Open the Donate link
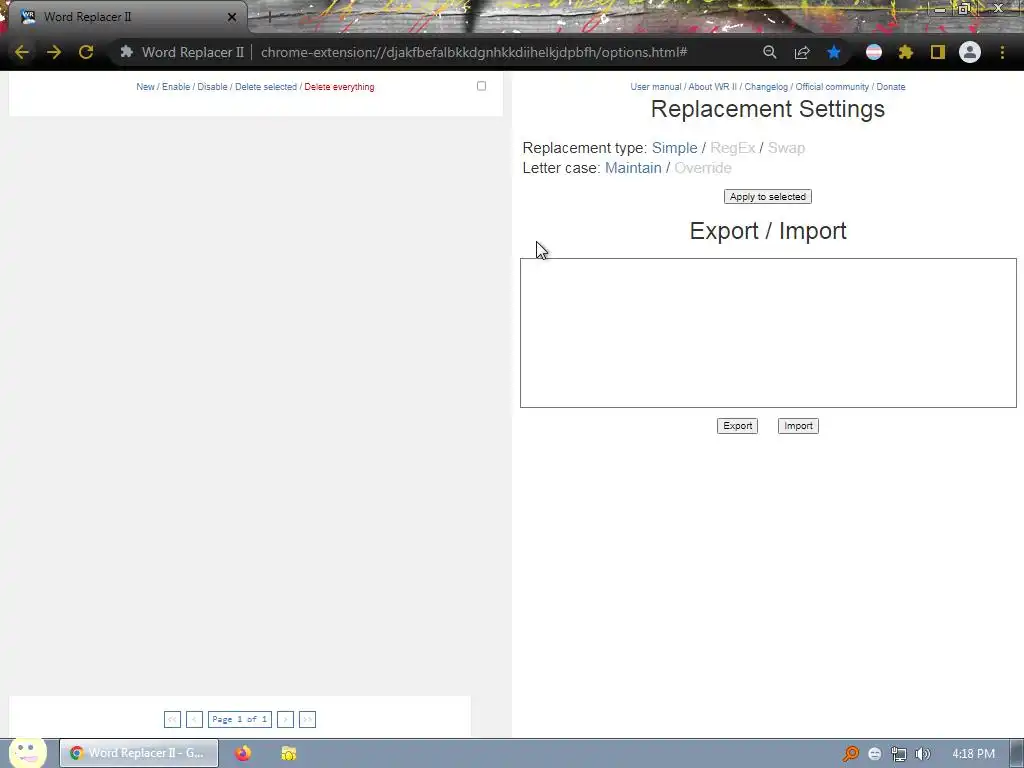This screenshot has height=768, width=1024. coord(891,87)
